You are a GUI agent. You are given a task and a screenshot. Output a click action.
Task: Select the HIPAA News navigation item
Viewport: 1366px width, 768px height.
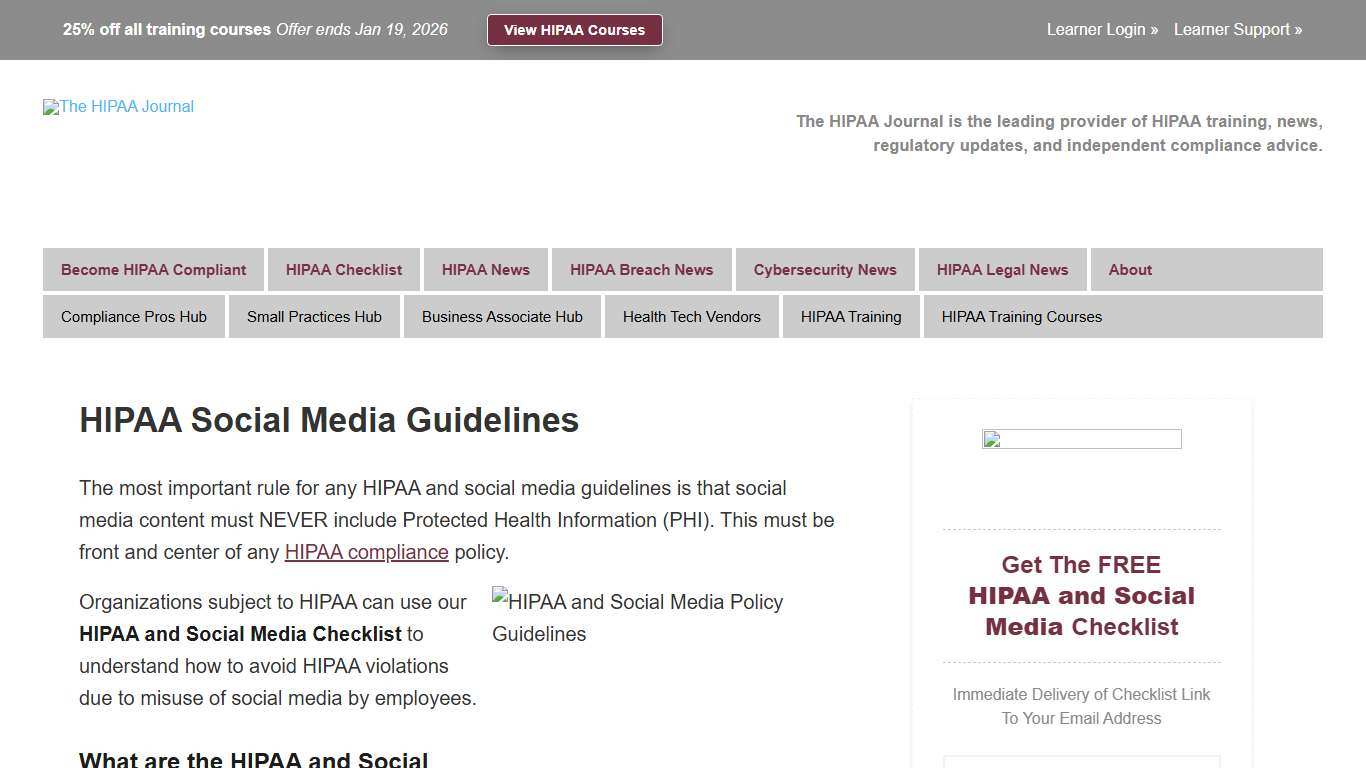pyautogui.click(x=485, y=269)
